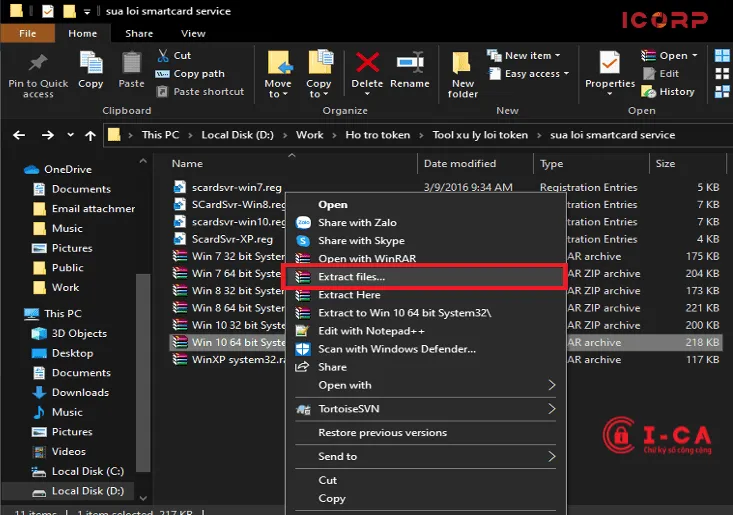Expand TortoiseSVN submenu
733x515 pixels.
425,409
